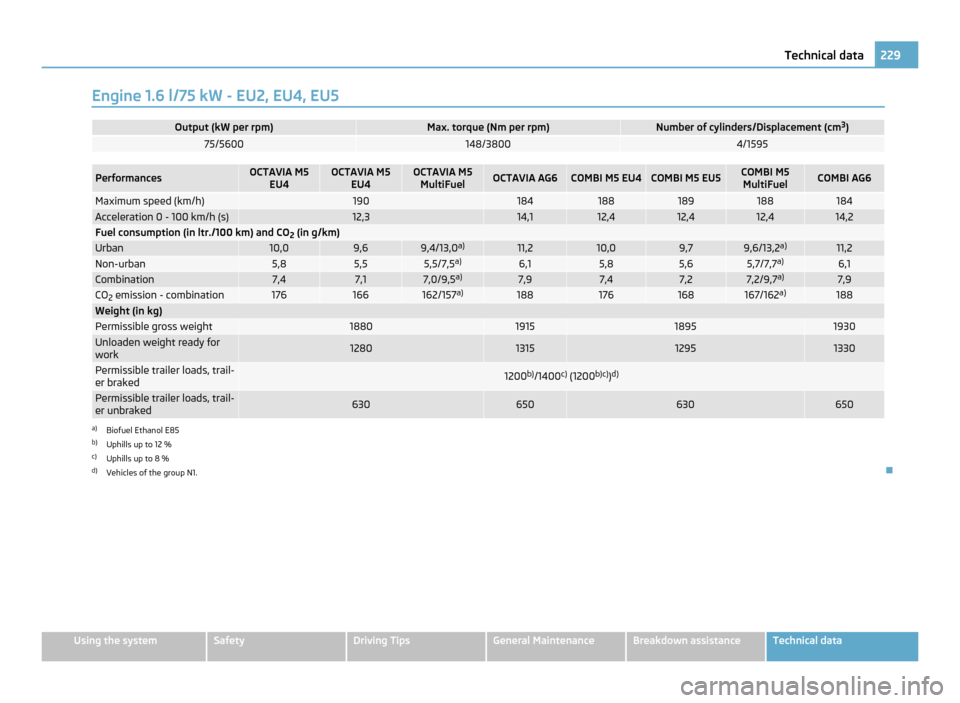The image size is (960, 703).
Task: Open the Breakdown assistance tab
Action: click(696, 646)
